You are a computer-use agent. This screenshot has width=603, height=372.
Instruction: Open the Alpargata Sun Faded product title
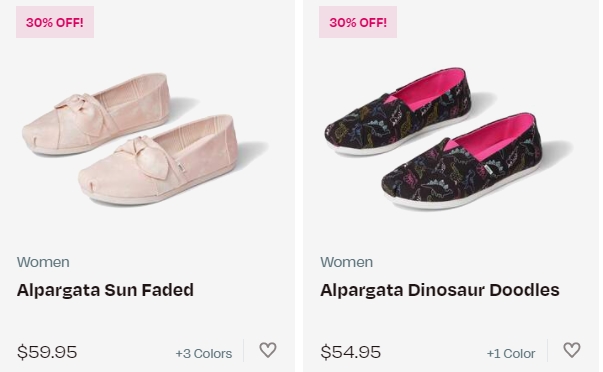coord(105,290)
